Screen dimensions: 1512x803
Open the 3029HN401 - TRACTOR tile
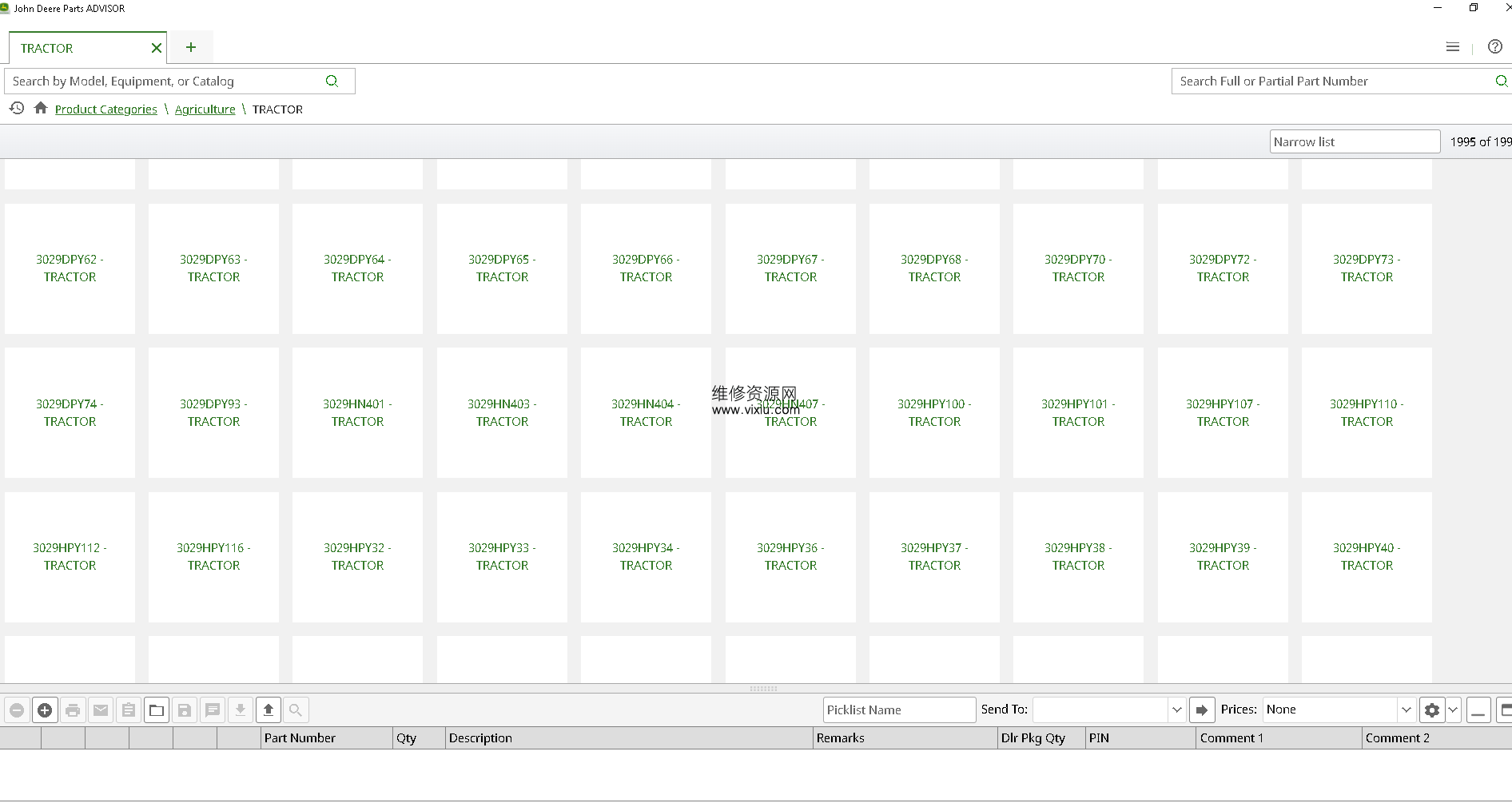point(357,412)
